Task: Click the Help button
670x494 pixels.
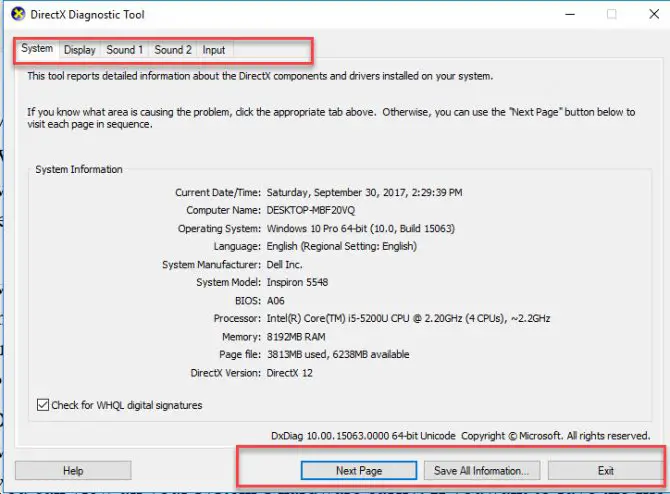Action: coord(73,470)
